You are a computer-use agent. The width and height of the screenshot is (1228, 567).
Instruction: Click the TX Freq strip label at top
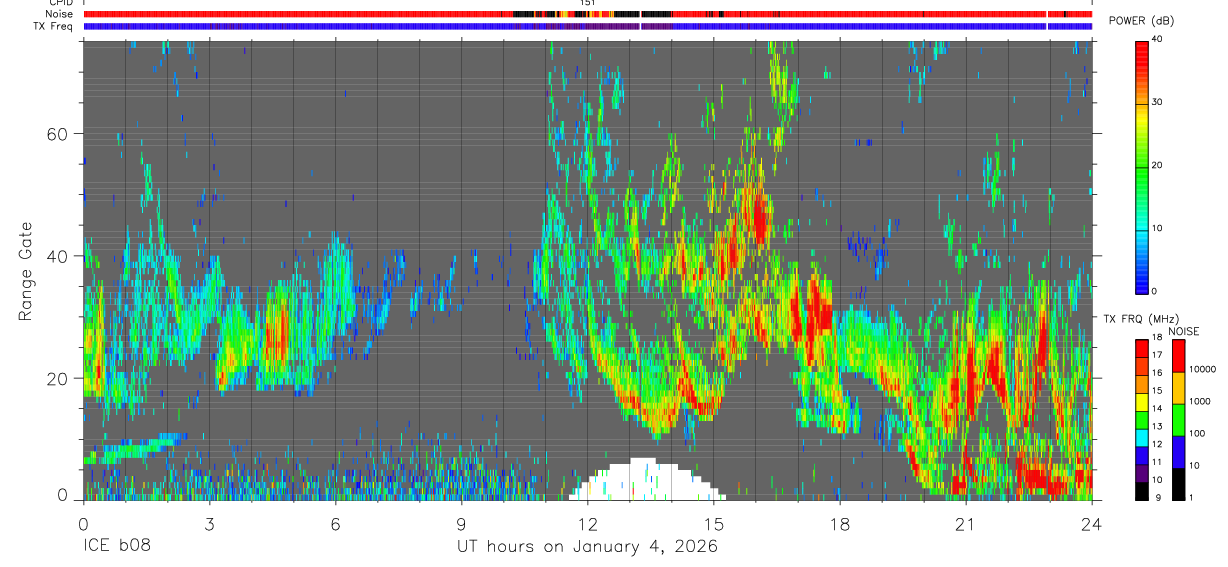coord(54,26)
